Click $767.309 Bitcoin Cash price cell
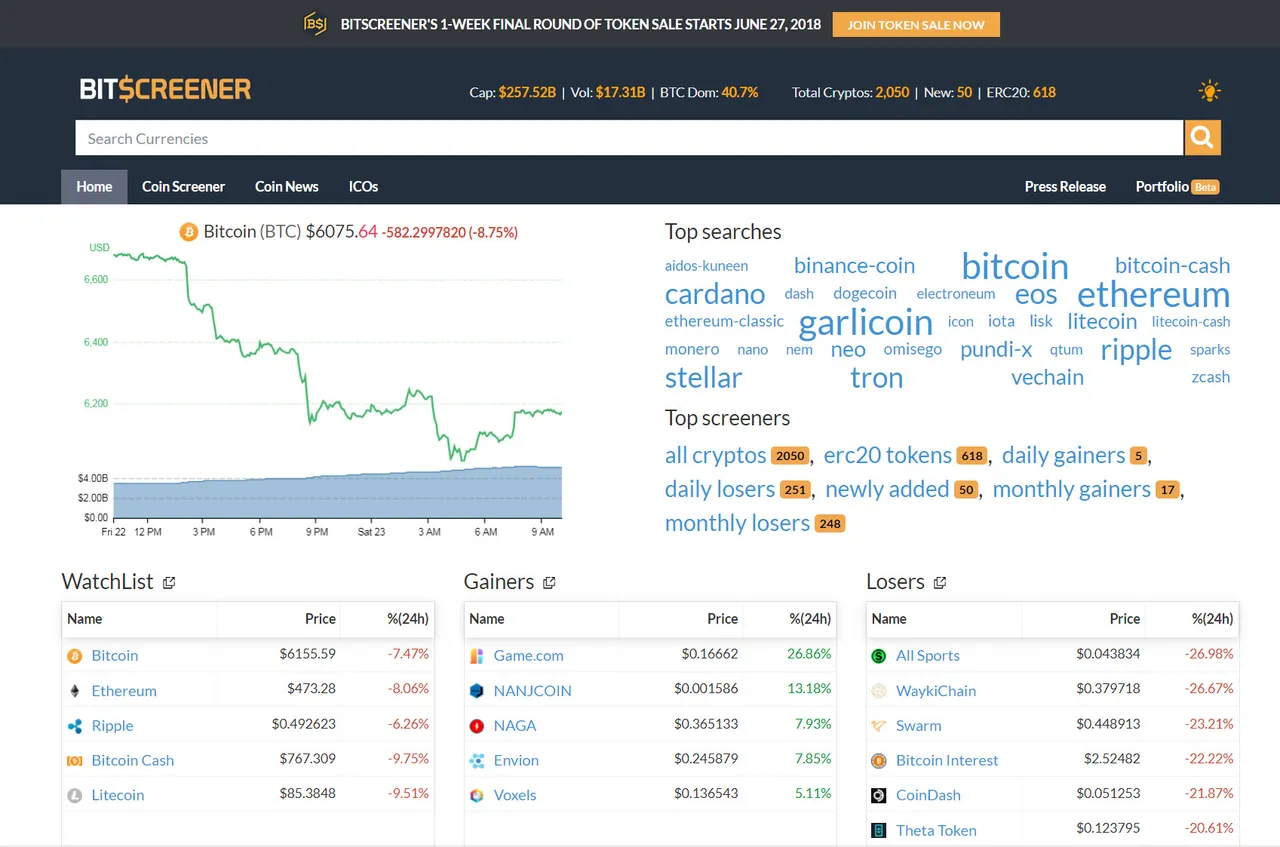Viewport: 1280px width, 847px height. click(308, 760)
